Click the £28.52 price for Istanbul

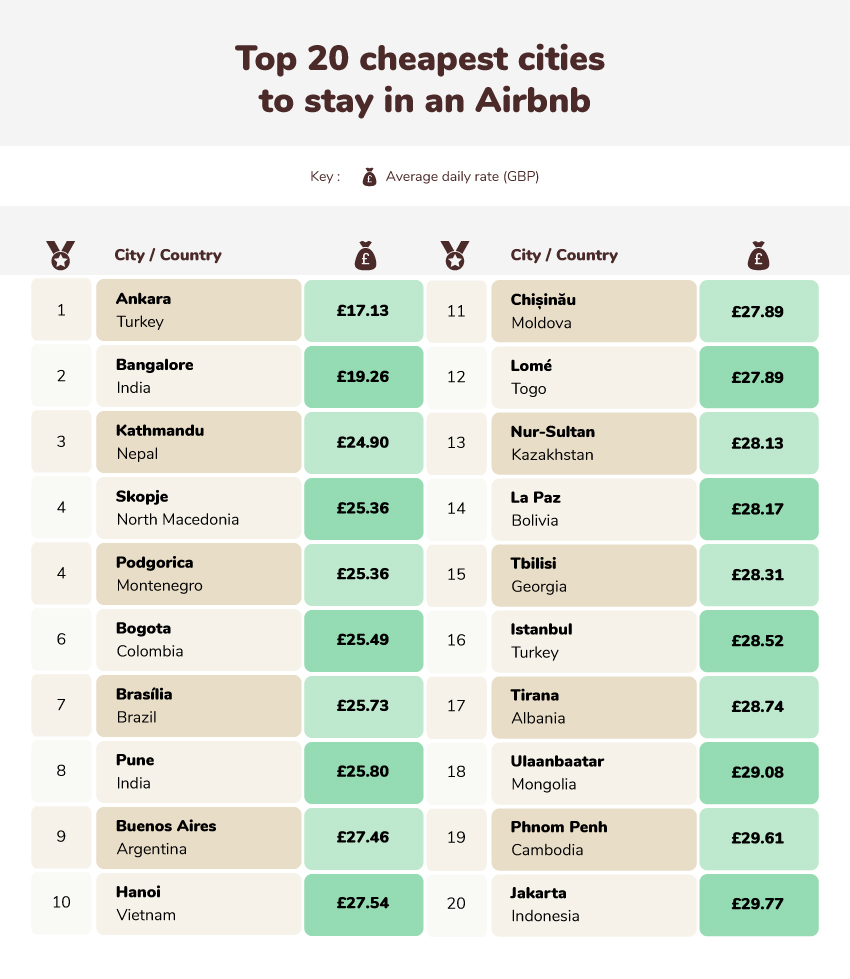pyautogui.click(x=759, y=641)
